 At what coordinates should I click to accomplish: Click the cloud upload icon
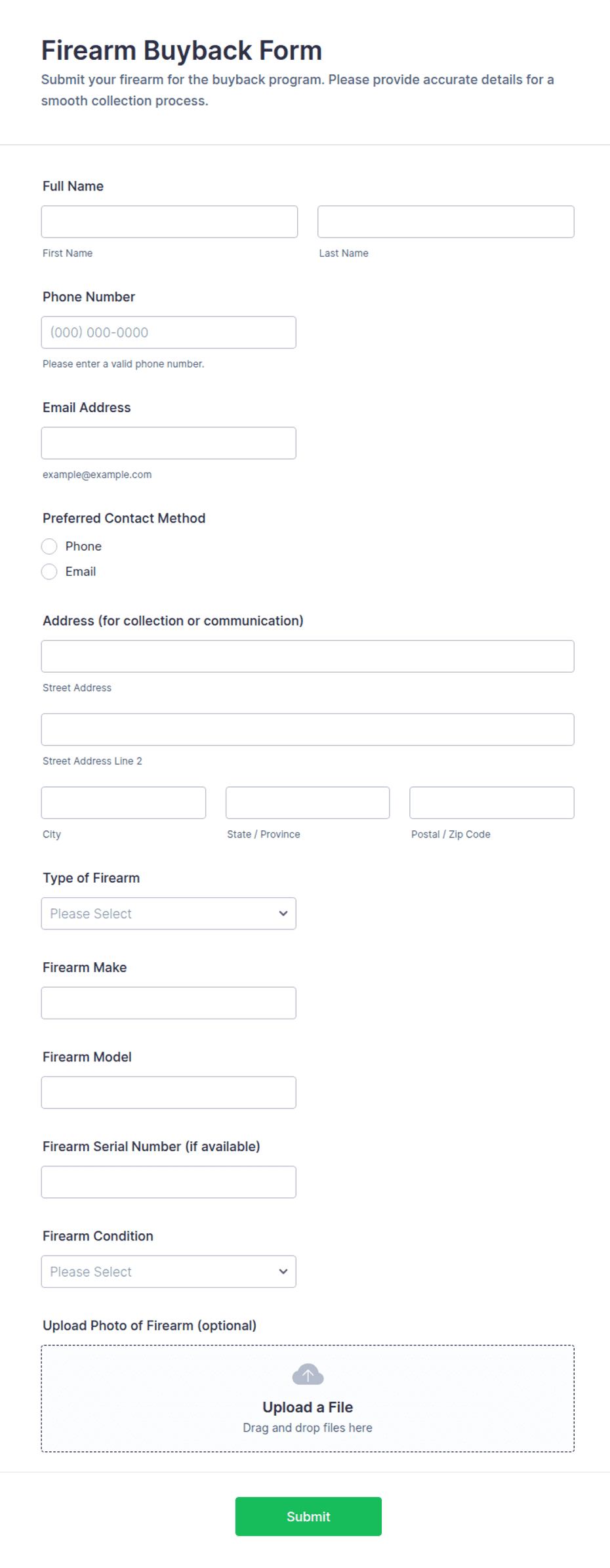(308, 1374)
